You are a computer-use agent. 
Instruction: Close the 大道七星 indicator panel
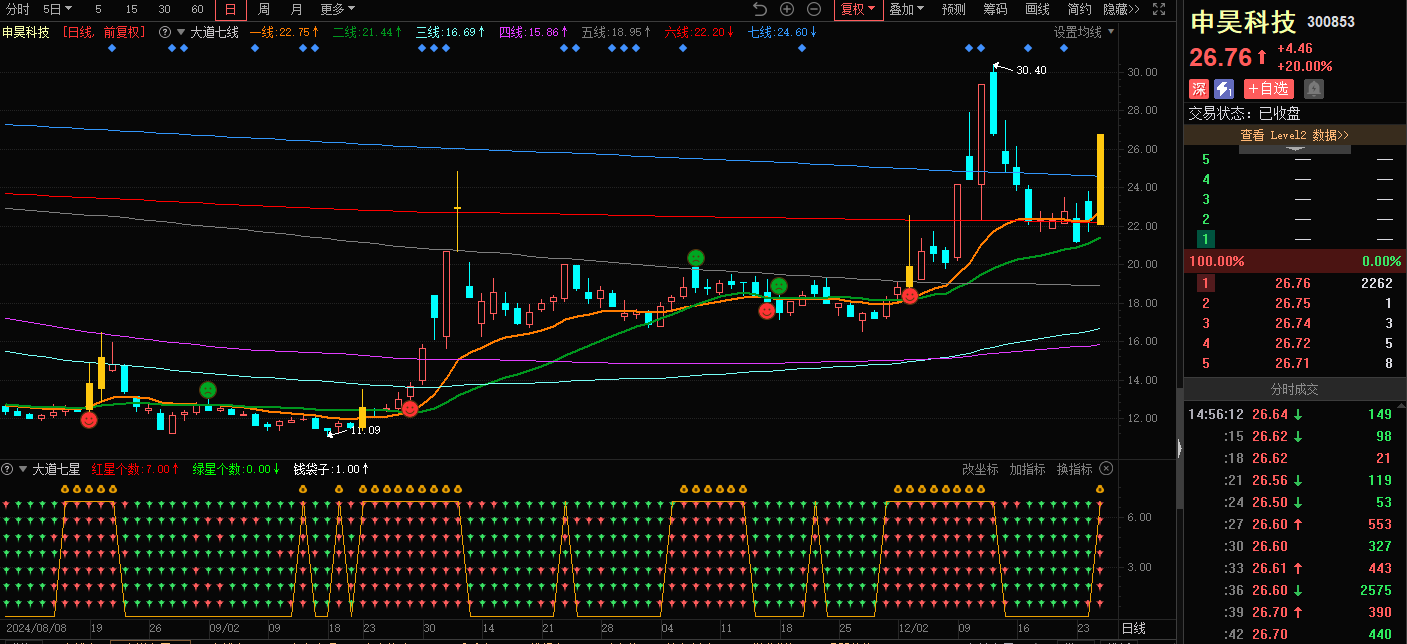(x=1106, y=468)
